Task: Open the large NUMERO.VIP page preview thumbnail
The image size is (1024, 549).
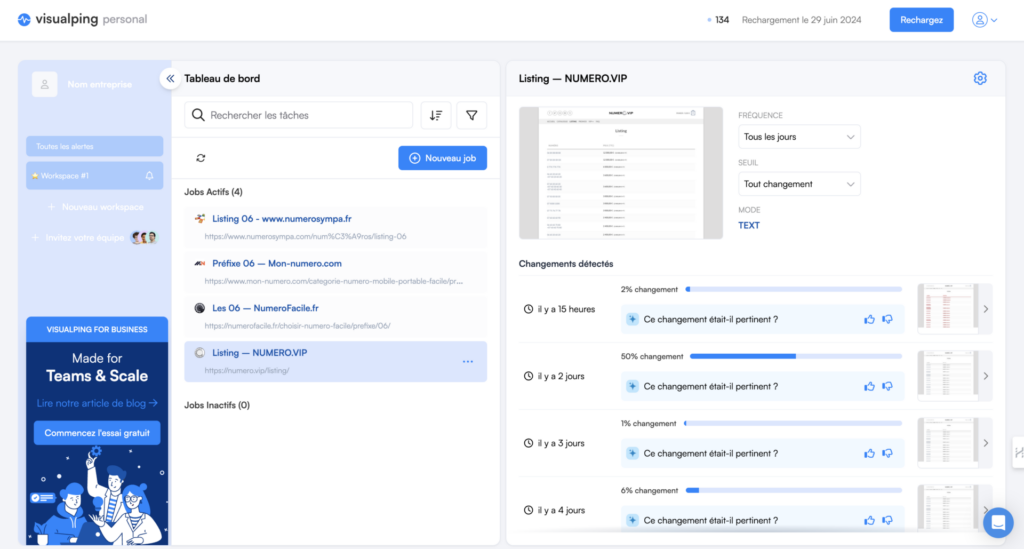Action: coord(620,173)
